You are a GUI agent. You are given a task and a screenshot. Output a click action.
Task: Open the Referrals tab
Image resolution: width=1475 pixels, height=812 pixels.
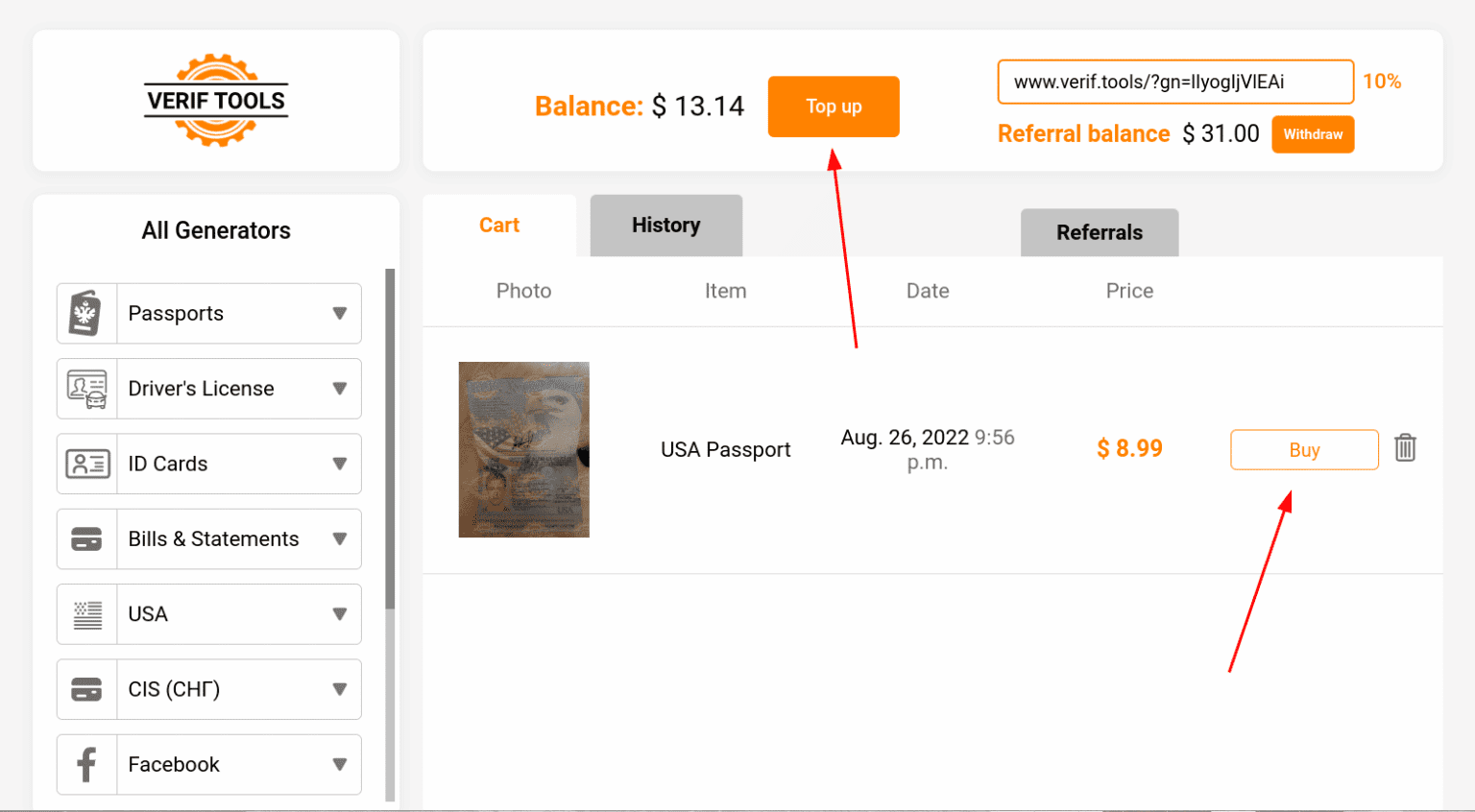click(x=1099, y=232)
